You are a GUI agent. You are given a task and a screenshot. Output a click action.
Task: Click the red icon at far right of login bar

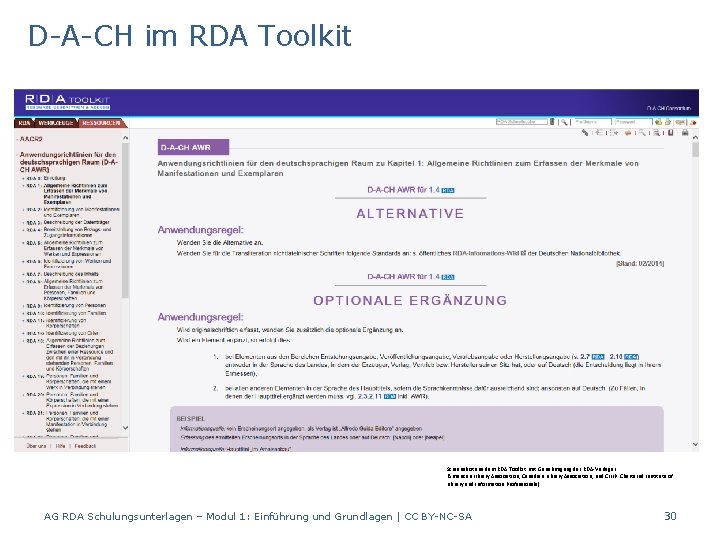tap(693, 122)
